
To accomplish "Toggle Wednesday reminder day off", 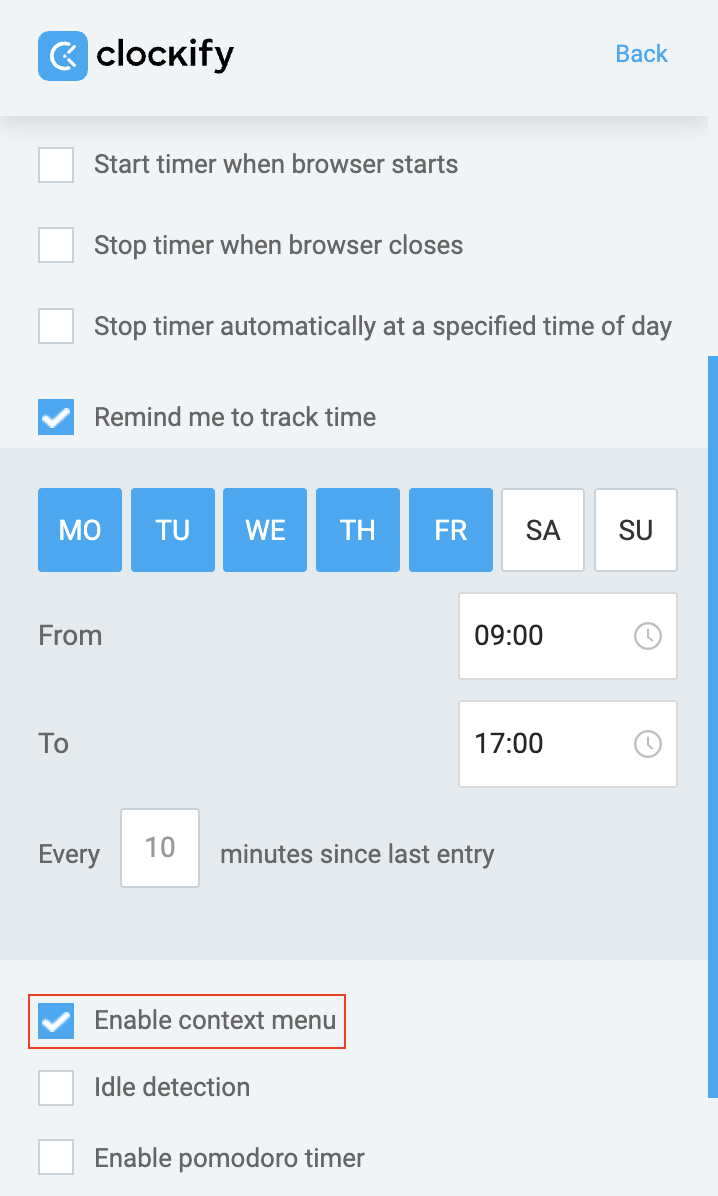I will [x=265, y=530].
